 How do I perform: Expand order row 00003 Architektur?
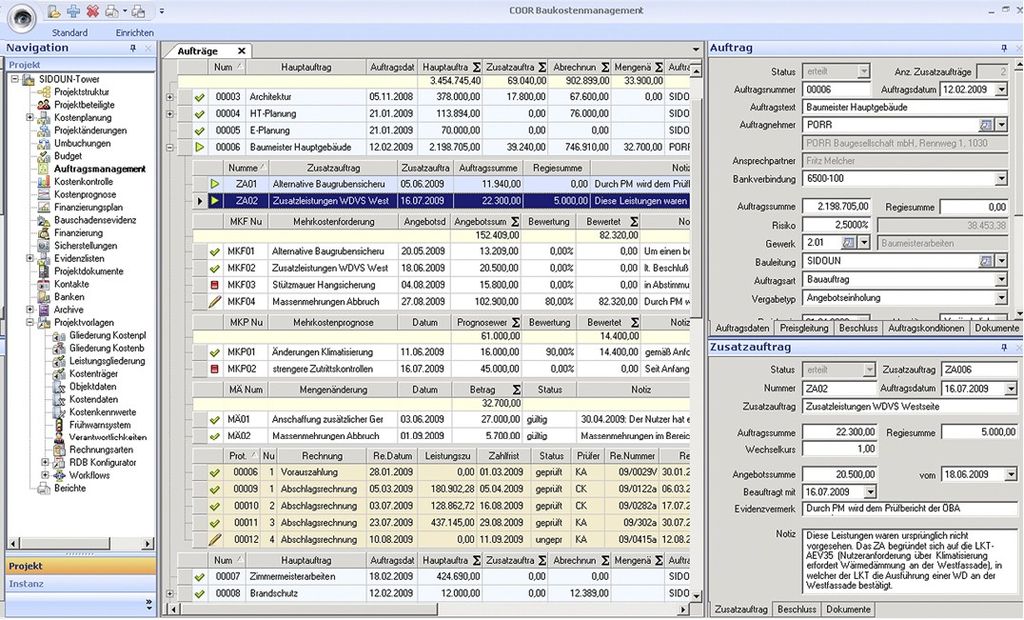[x=170, y=97]
